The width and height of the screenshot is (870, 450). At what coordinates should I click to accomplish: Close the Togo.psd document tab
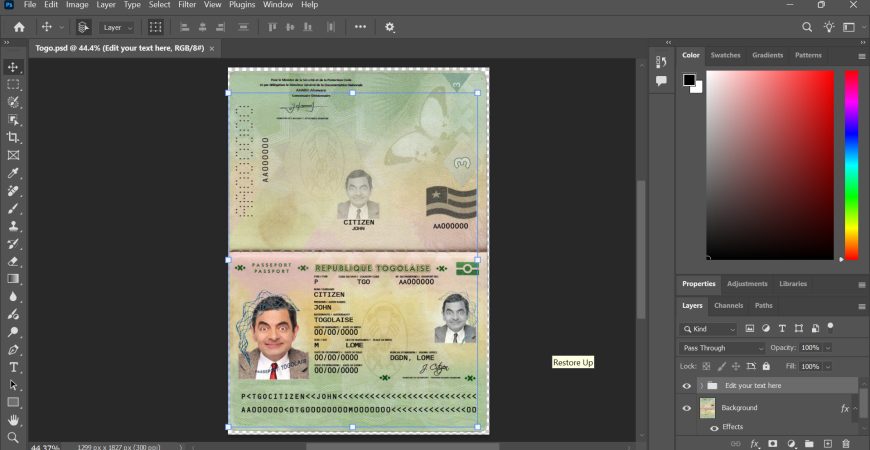tap(212, 49)
